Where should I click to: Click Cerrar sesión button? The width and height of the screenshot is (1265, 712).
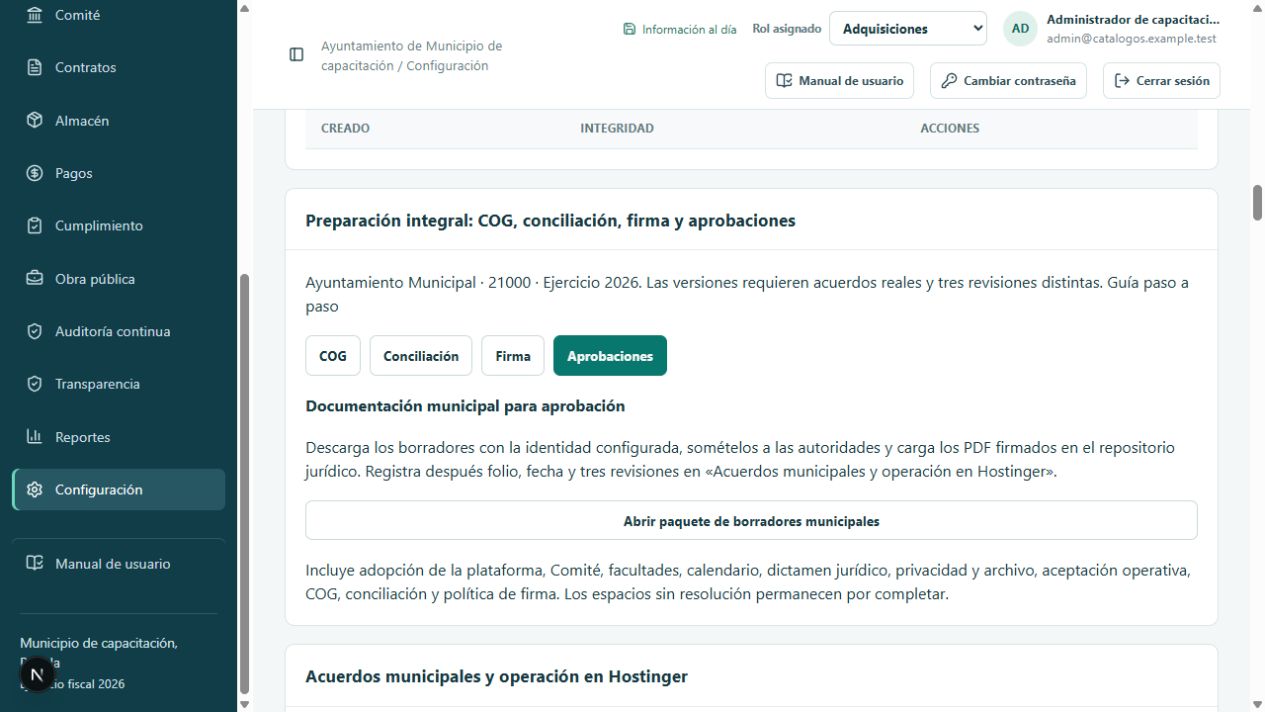pos(1162,81)
